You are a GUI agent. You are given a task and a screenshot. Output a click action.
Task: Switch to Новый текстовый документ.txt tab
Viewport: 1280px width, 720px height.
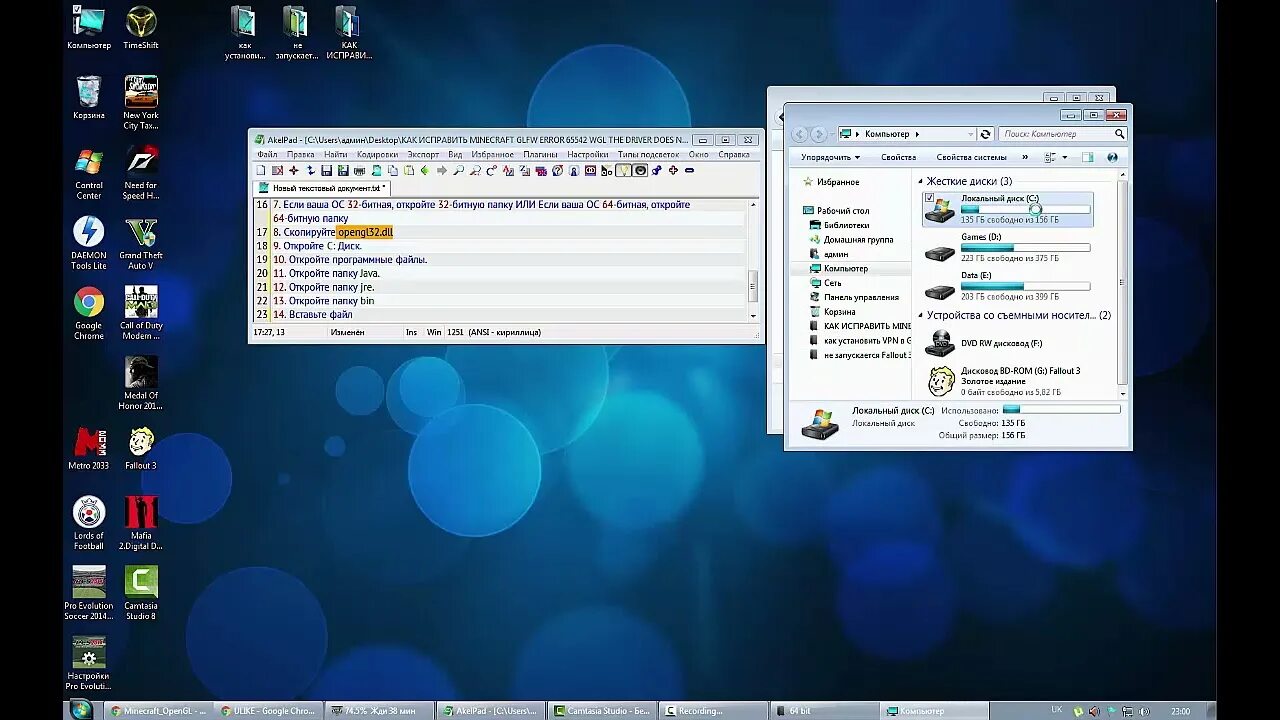pyautogui.click(x=322, y=187)
